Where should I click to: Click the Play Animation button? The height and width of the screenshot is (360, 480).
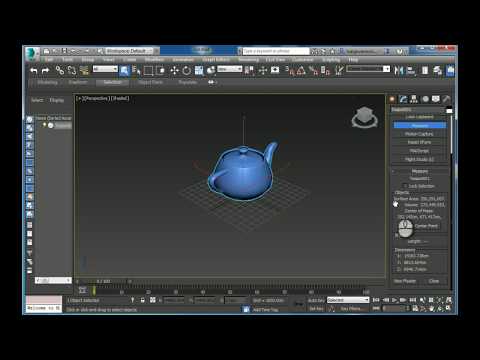click(394, 300)
